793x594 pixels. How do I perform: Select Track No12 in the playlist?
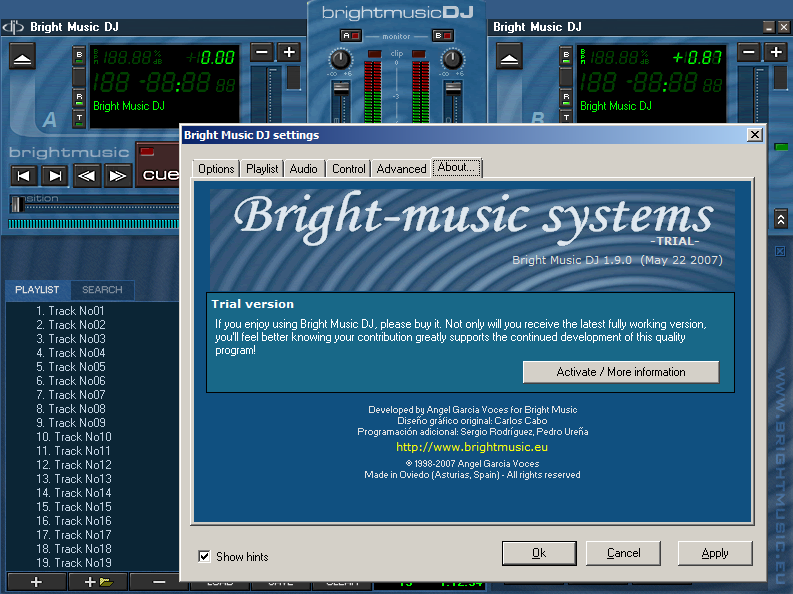tap(74, 465)
